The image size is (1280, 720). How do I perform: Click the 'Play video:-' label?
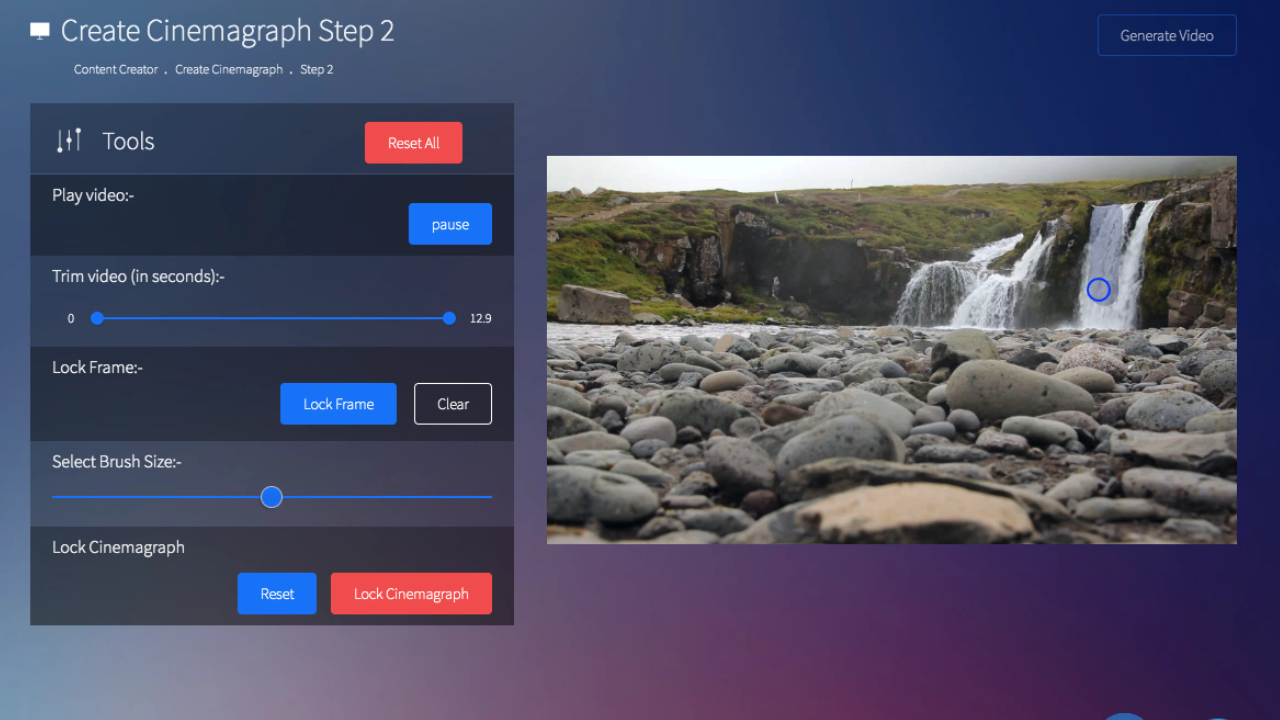93,195
